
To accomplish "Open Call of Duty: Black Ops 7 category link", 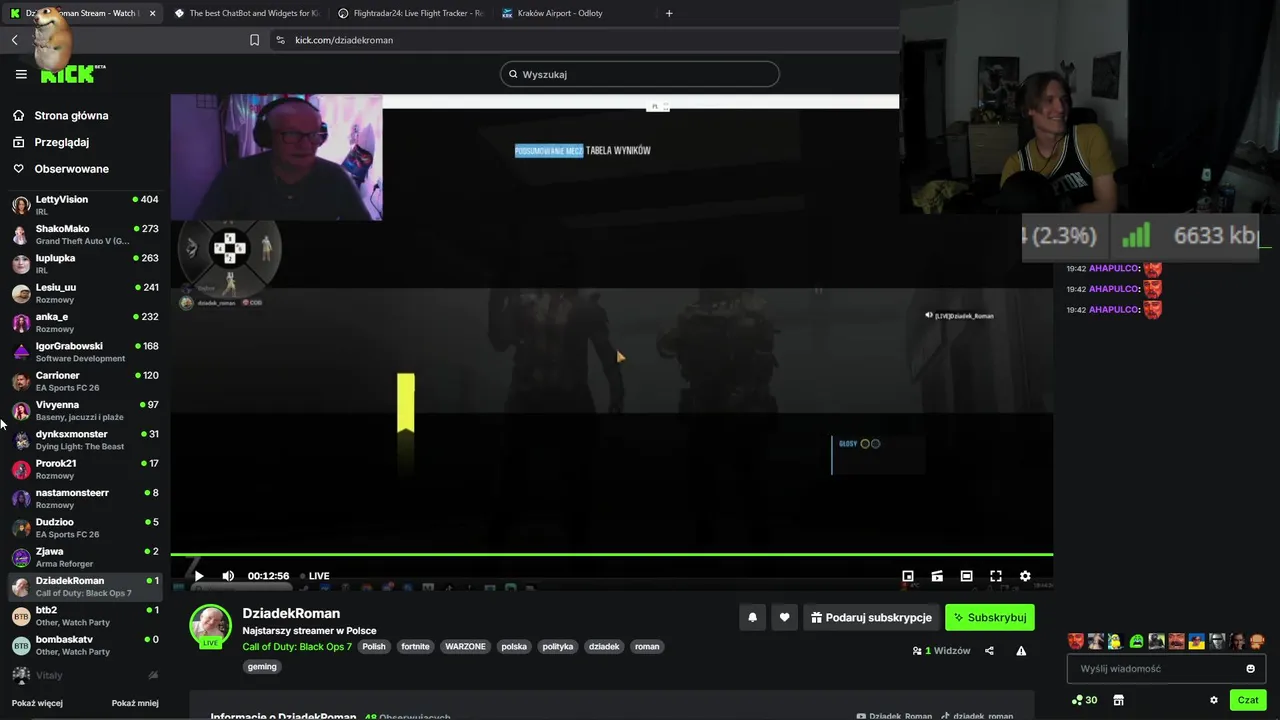I will tap(297, 647).
